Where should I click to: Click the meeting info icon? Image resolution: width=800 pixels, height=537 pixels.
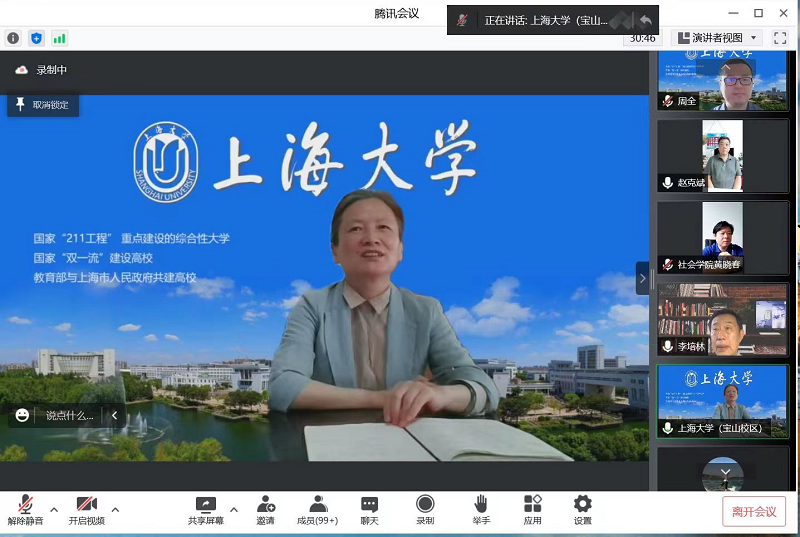(x=13, y=38)
